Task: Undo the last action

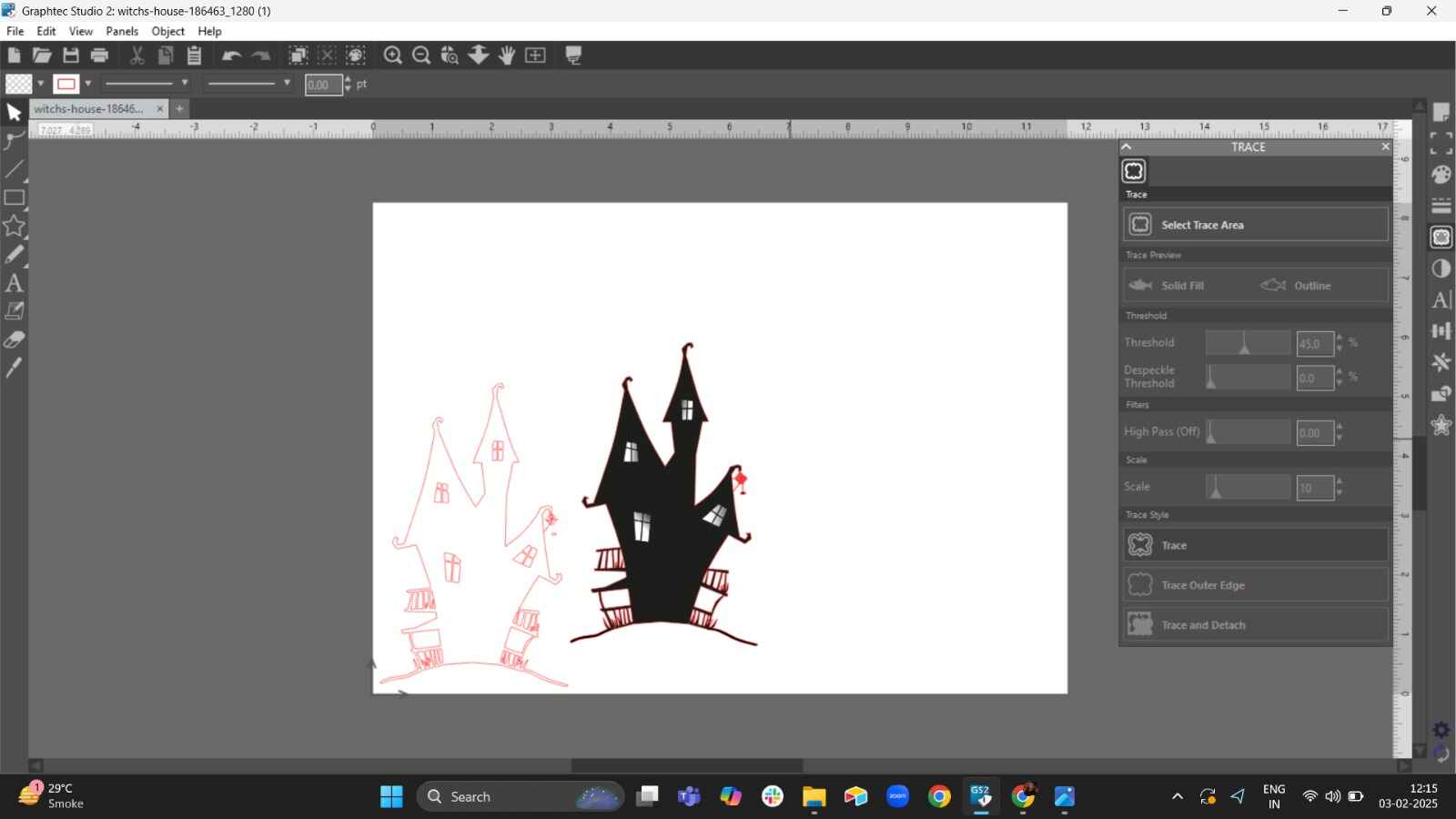Action: tap(231, 56)
